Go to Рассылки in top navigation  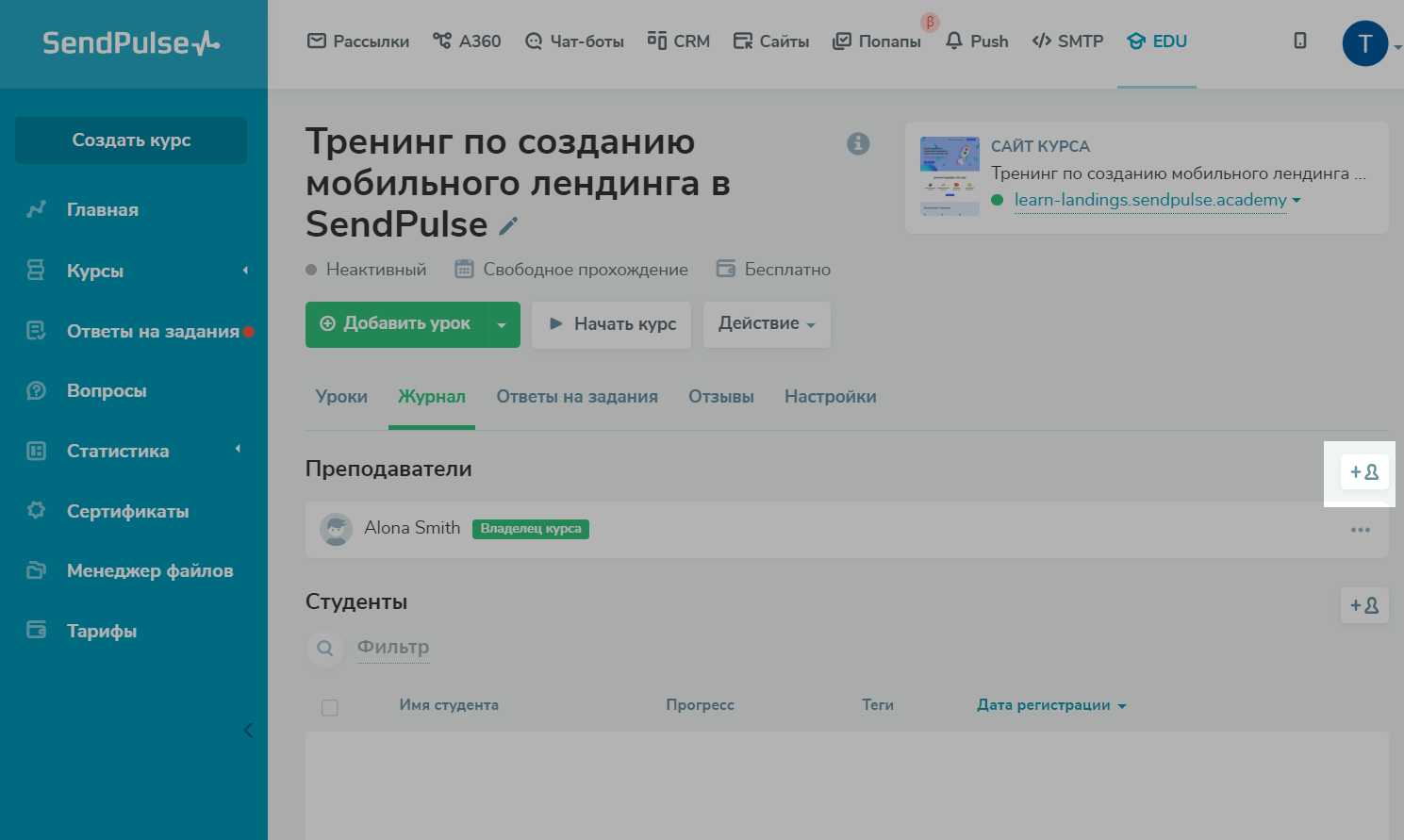[358, 41]
